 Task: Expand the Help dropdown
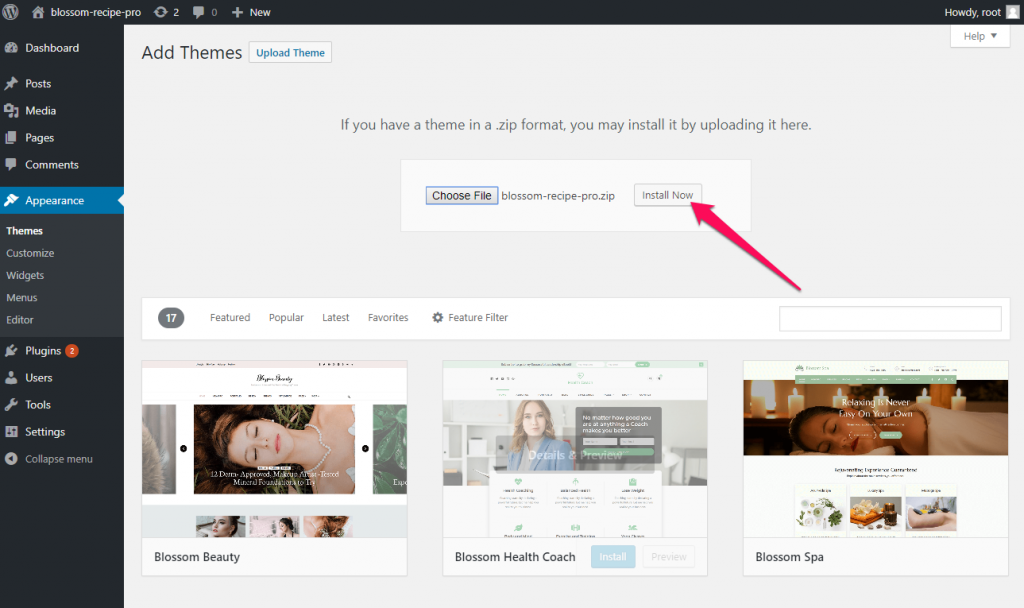[980, 37]
